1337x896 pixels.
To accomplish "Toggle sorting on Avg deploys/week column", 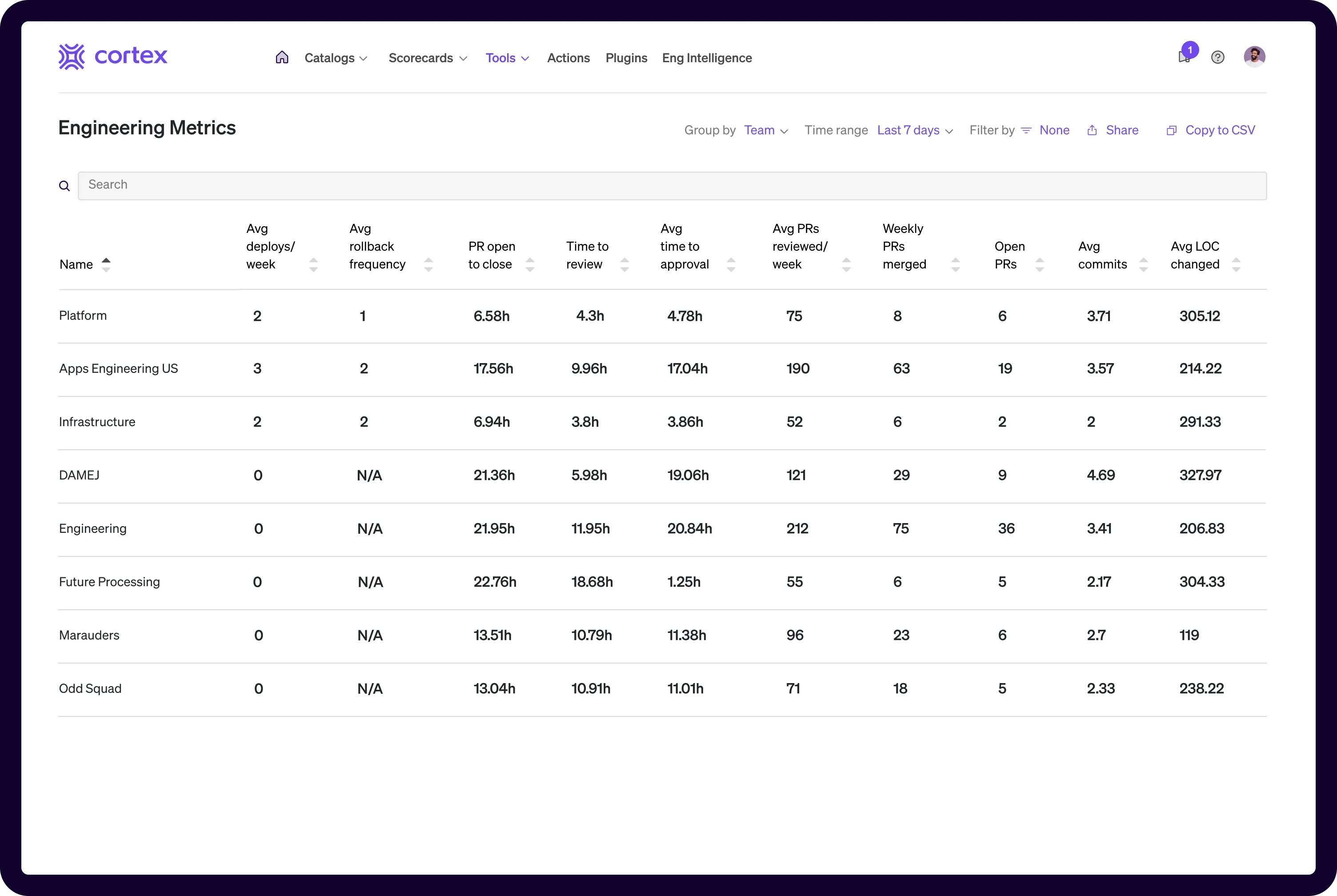I will pyautogui.click(x=314, y=264).
